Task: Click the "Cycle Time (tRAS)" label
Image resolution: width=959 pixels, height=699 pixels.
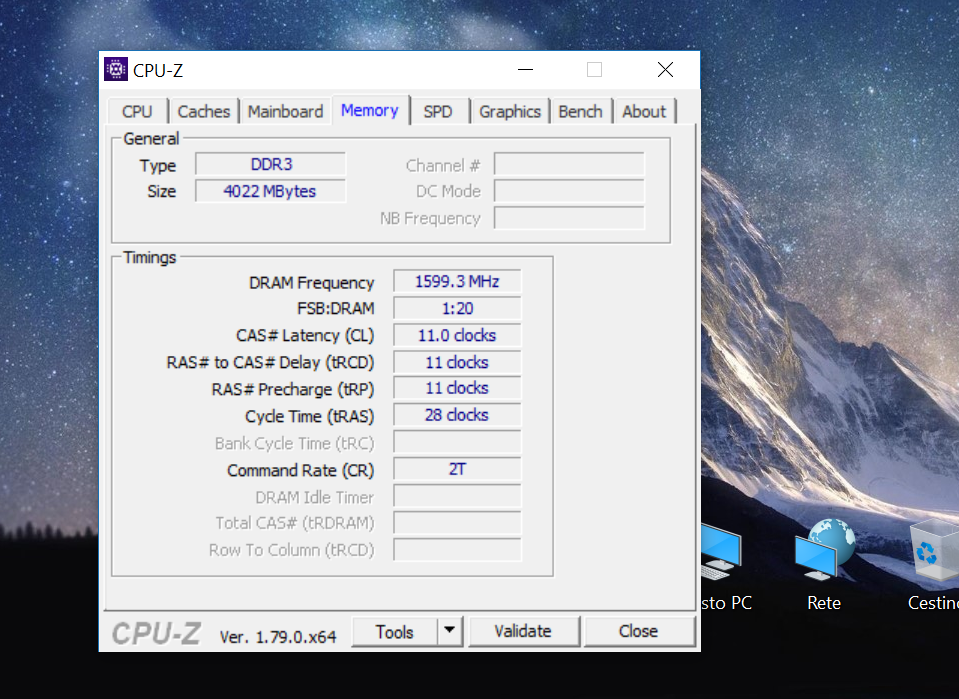Action: (x=309, y=416)
